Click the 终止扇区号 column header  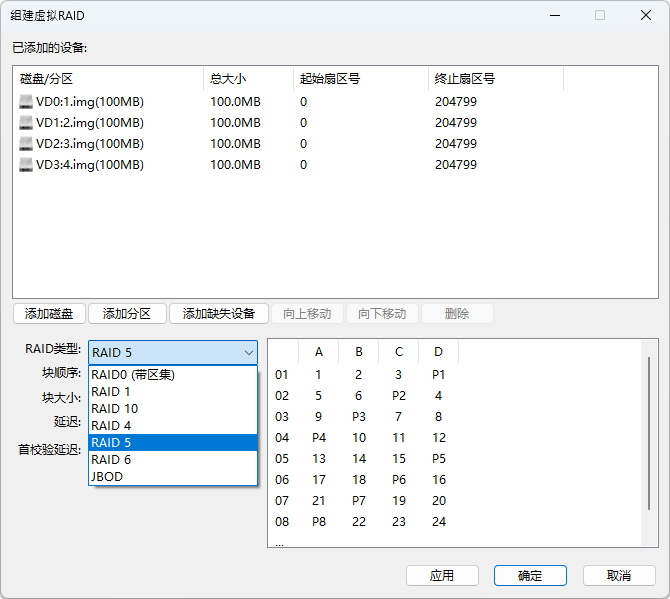point(496,79)
